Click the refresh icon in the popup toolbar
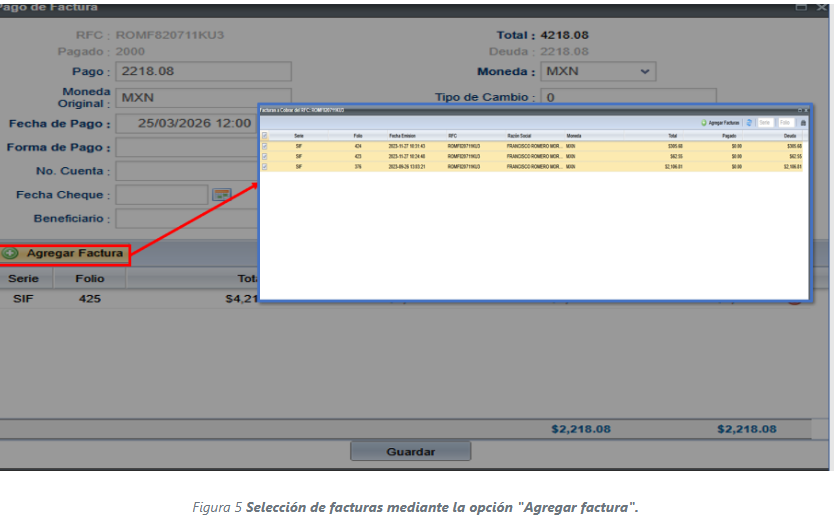This screenshot has width=834, height=516. [x=750, y=122]
